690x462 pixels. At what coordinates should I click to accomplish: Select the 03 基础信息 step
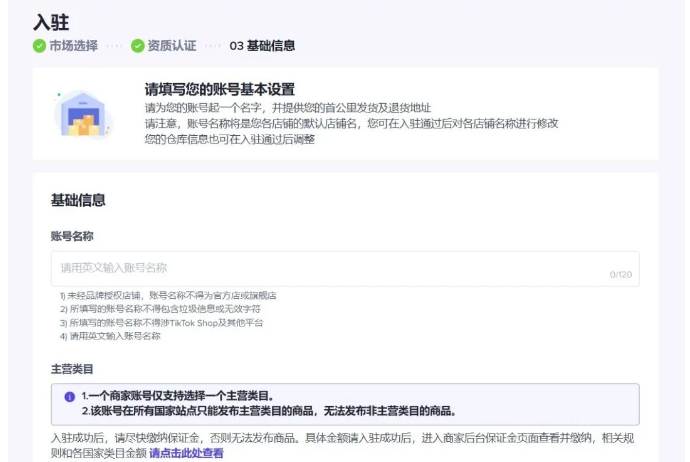[x=262, y=46]
